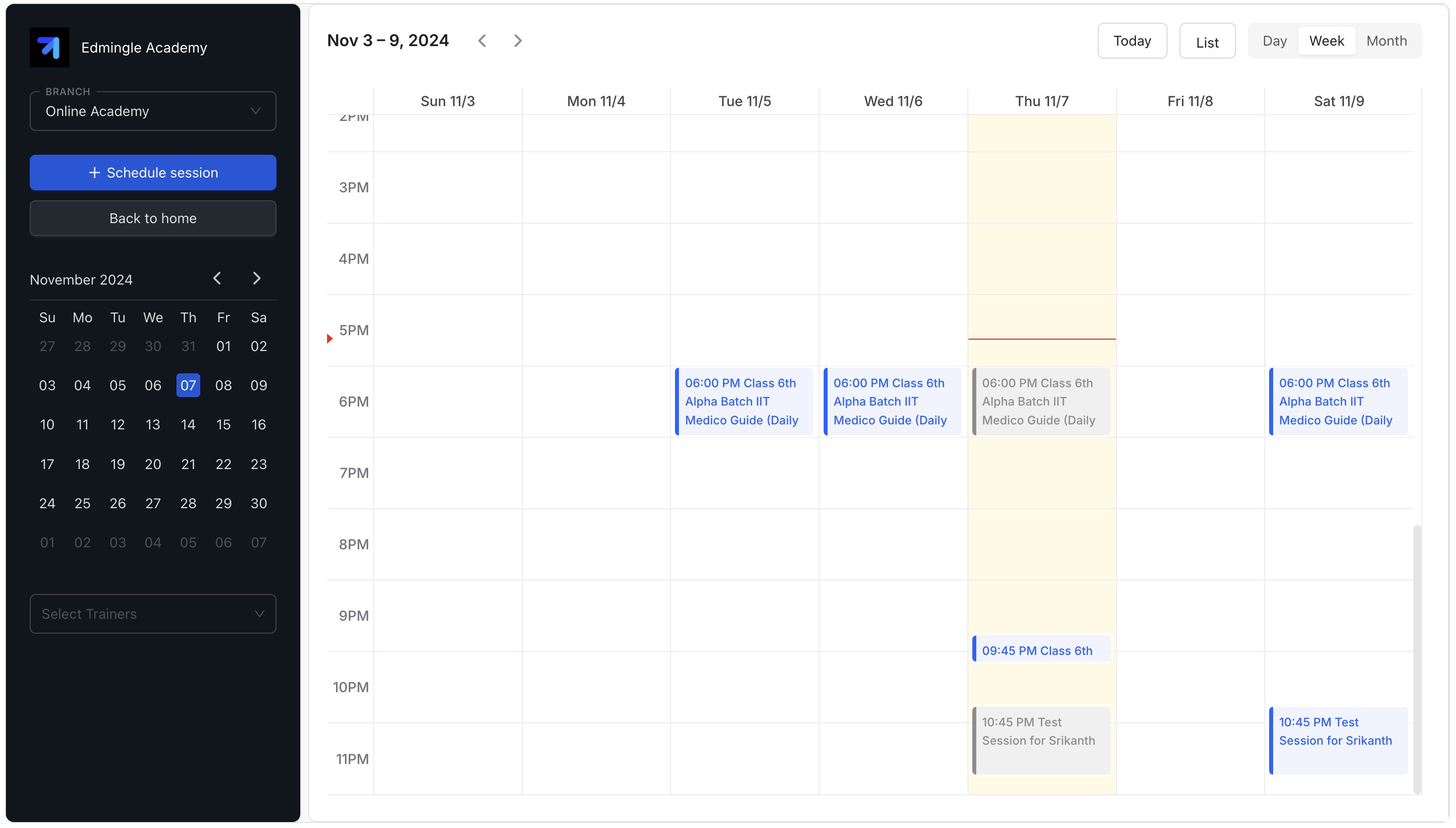Open Tuesday's 06:00 PM Class 6th session
The image size is (1456, 828).
pyautogui.click(x=744, y=402)
